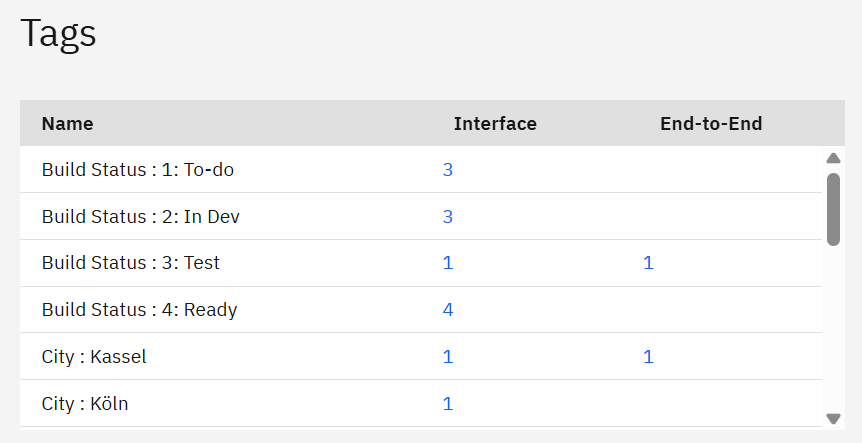
Task: Click the Tags table vertical scrollbar thumb
Action: [833, 209]
